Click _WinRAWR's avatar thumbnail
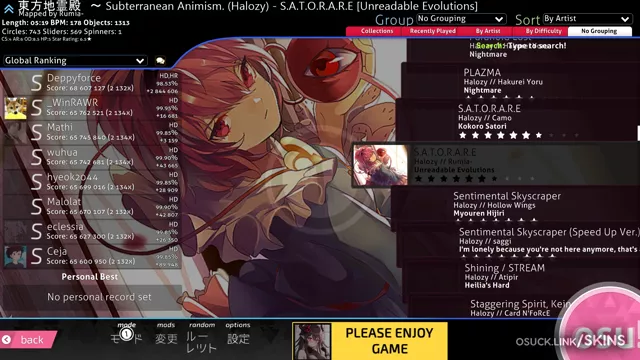 point(16,108)
